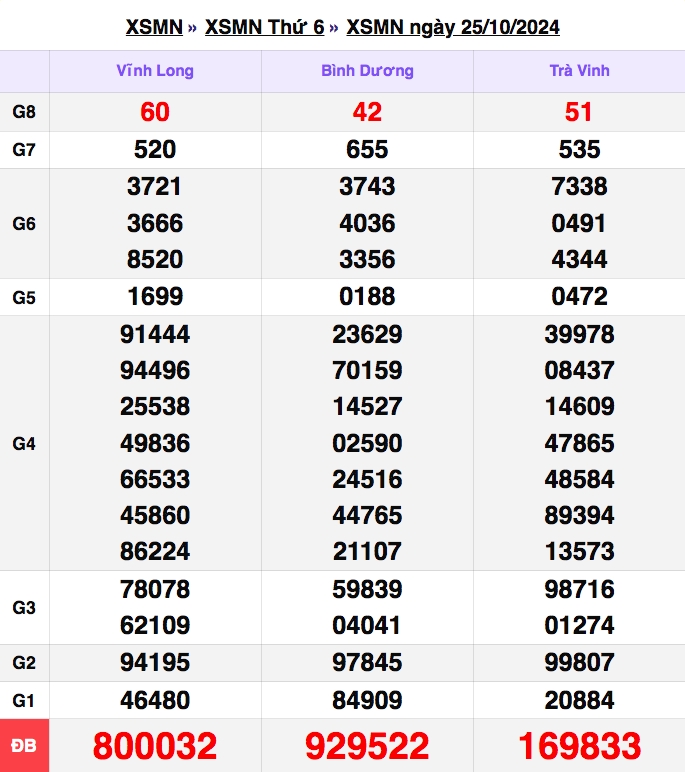Screen dimensions: 685x772
Task: Select G6 number 4036
Action: 367,224
